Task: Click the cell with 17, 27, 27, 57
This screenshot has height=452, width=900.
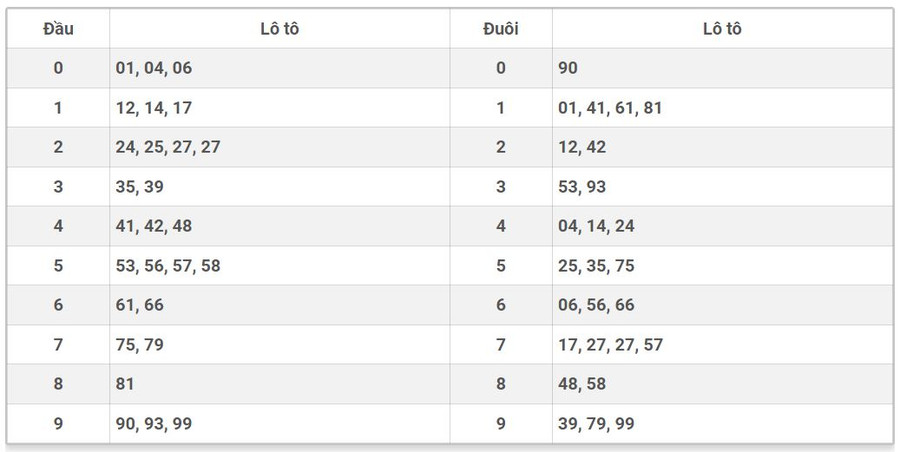Action: pyautogui.click(x=610, y=345)
